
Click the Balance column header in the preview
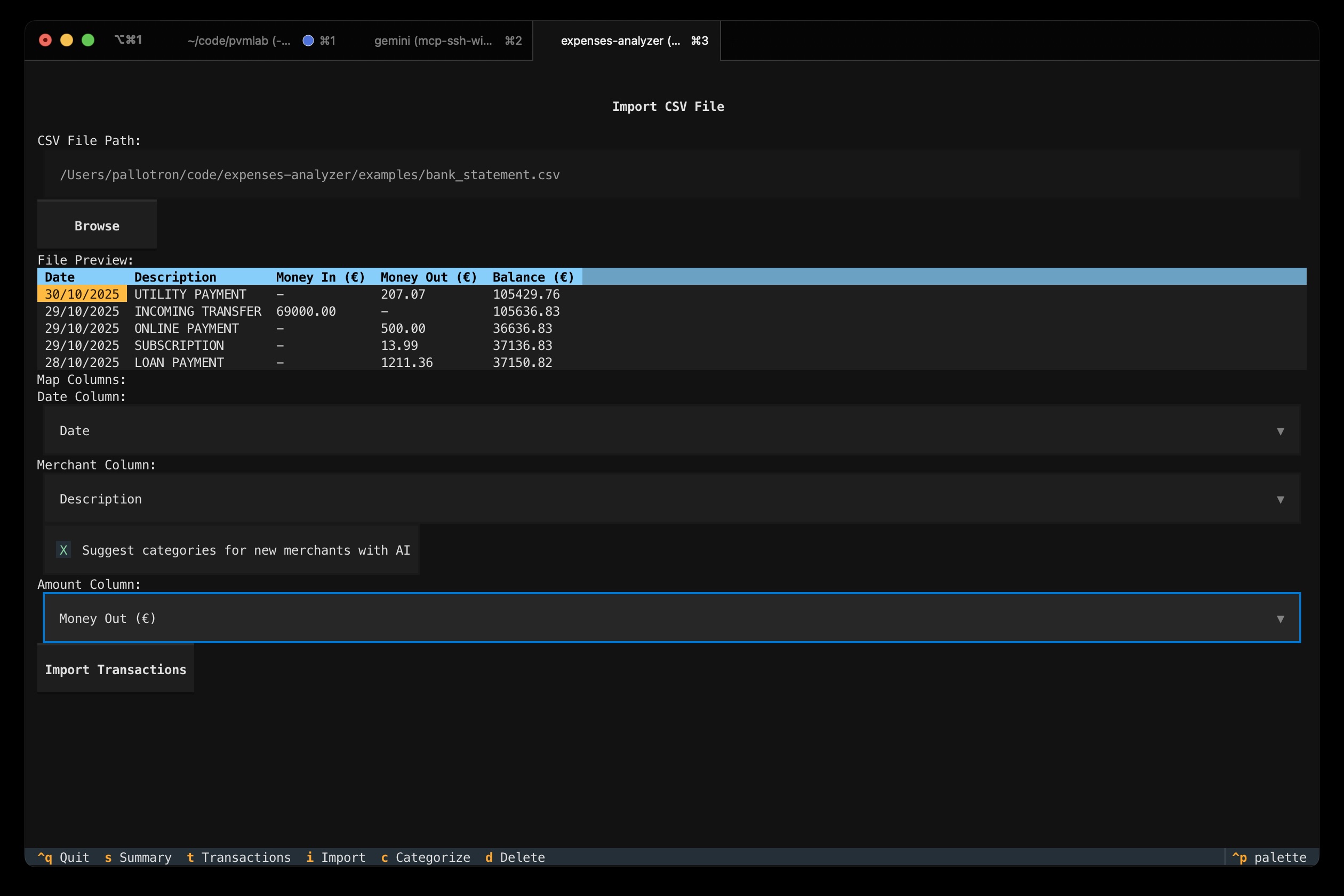click(x=533, y=277)
